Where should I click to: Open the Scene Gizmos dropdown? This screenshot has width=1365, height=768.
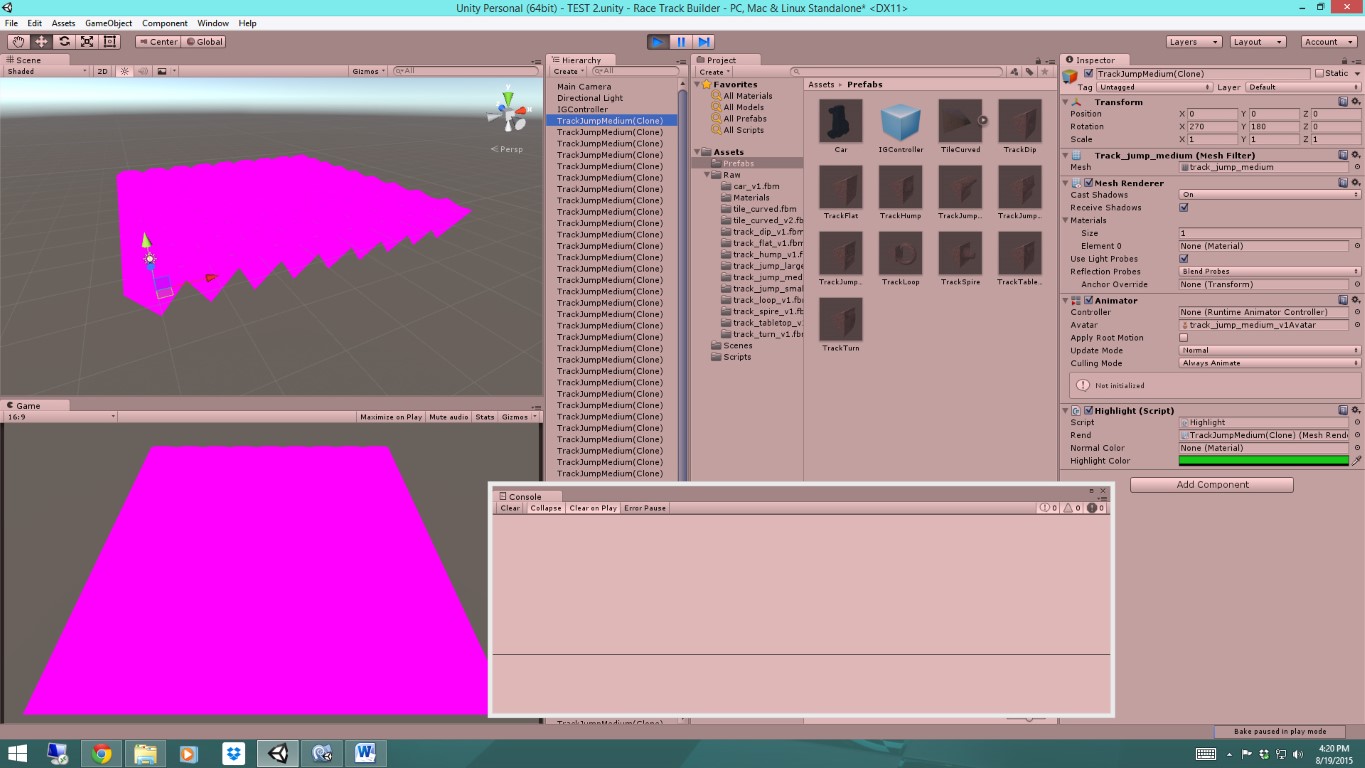(x=369, y=71)
